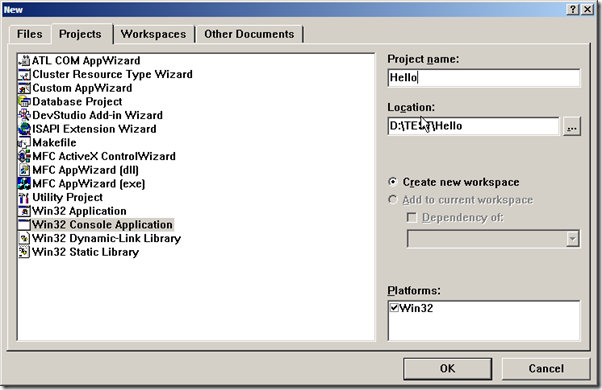602x390 pixels.
Task: Select the Win32 Application icon
Action: click(x=24, y=211)
